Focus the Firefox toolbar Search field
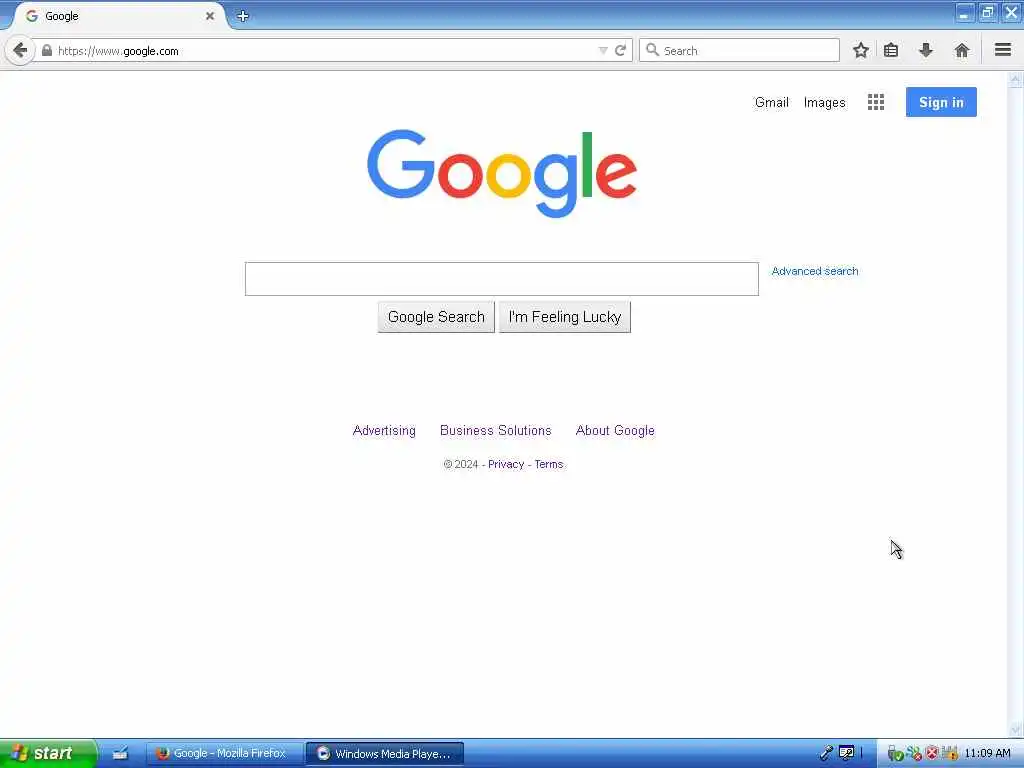 tap(739, 50)
